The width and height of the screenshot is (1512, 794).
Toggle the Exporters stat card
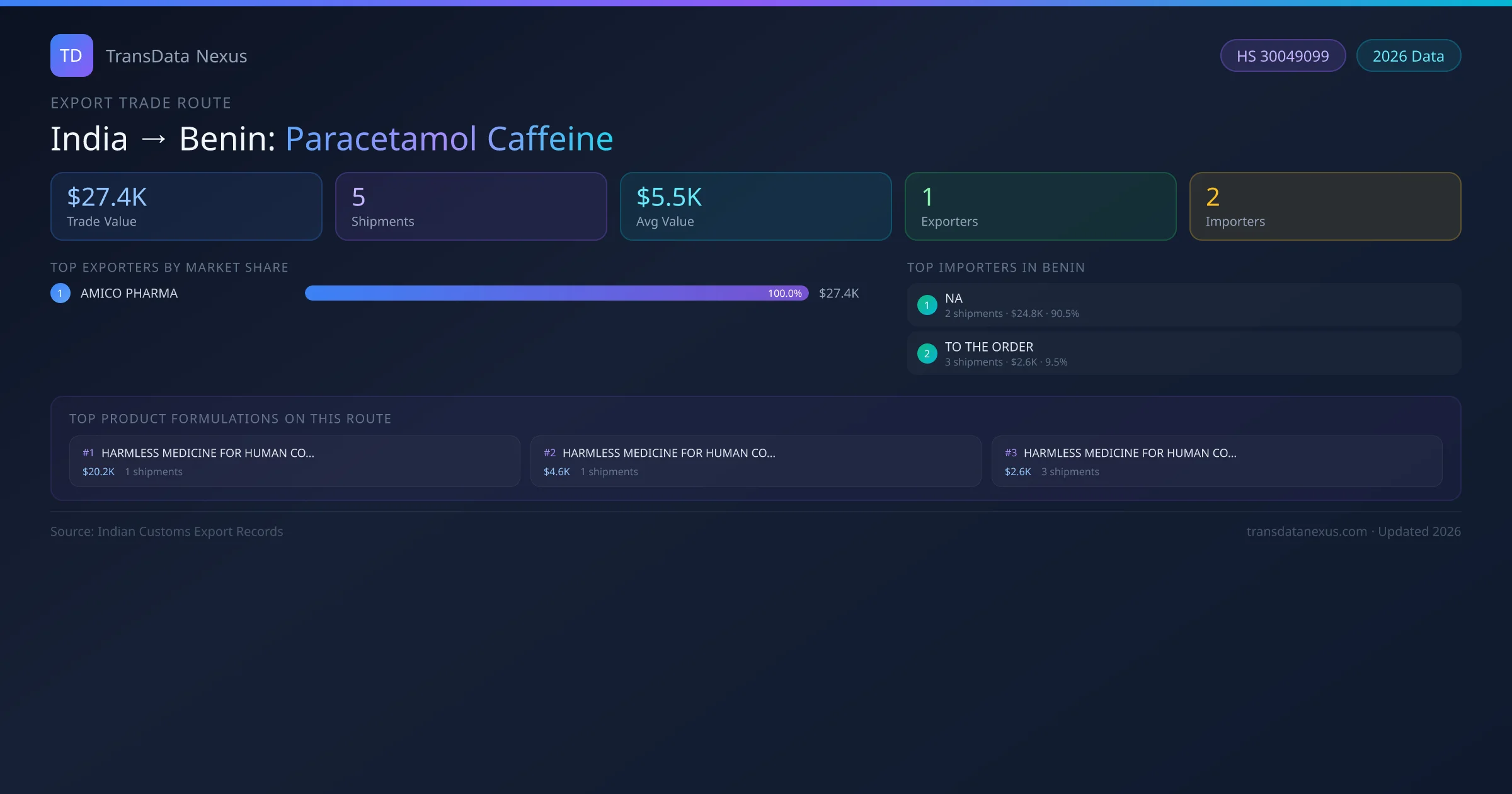(x=1040, y=206)
